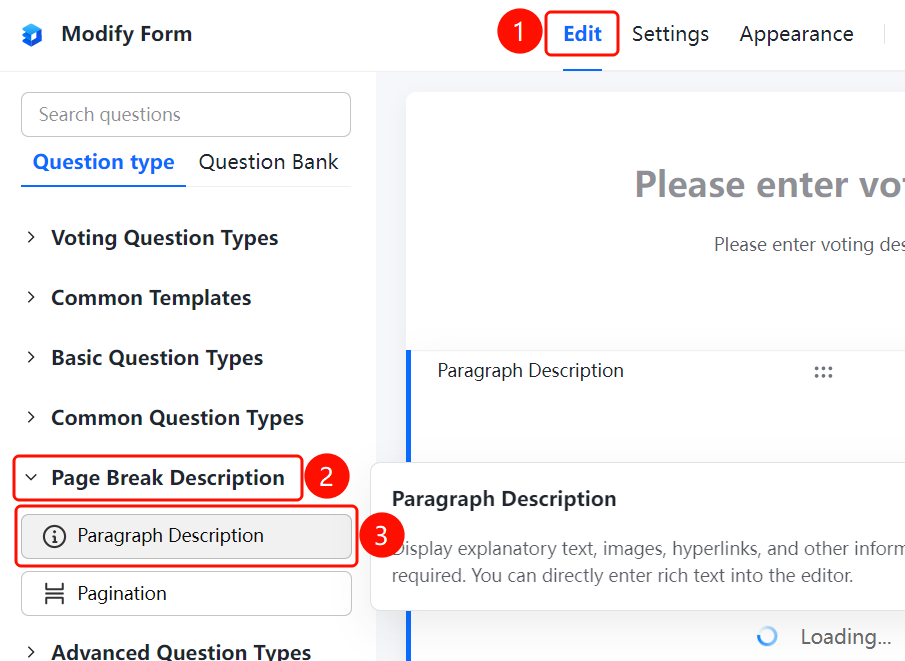Click the info icon beside Paragraph Description
The image size is (905, 661).
(x=54, y=536)
